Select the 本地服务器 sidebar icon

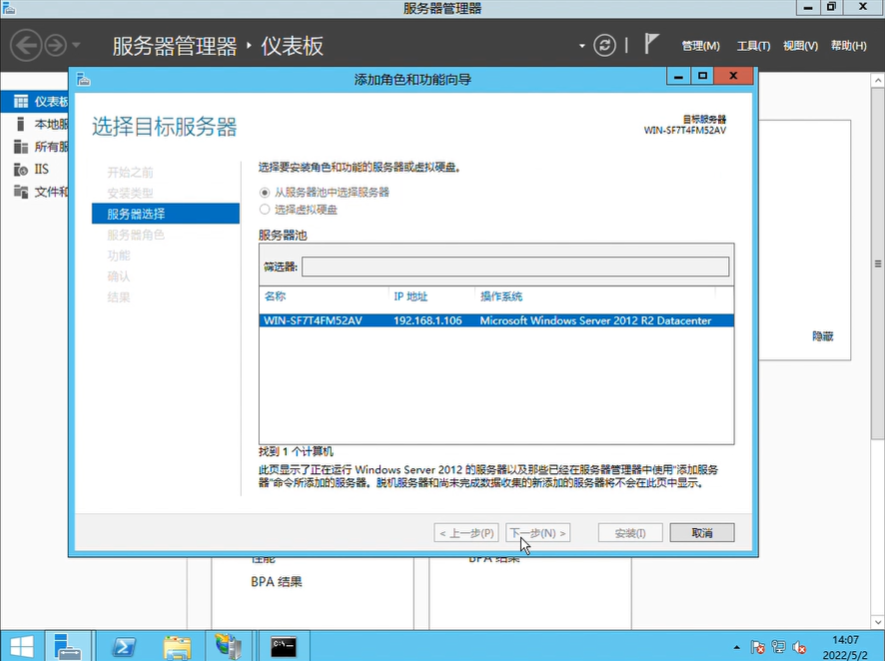click(20, 124)
